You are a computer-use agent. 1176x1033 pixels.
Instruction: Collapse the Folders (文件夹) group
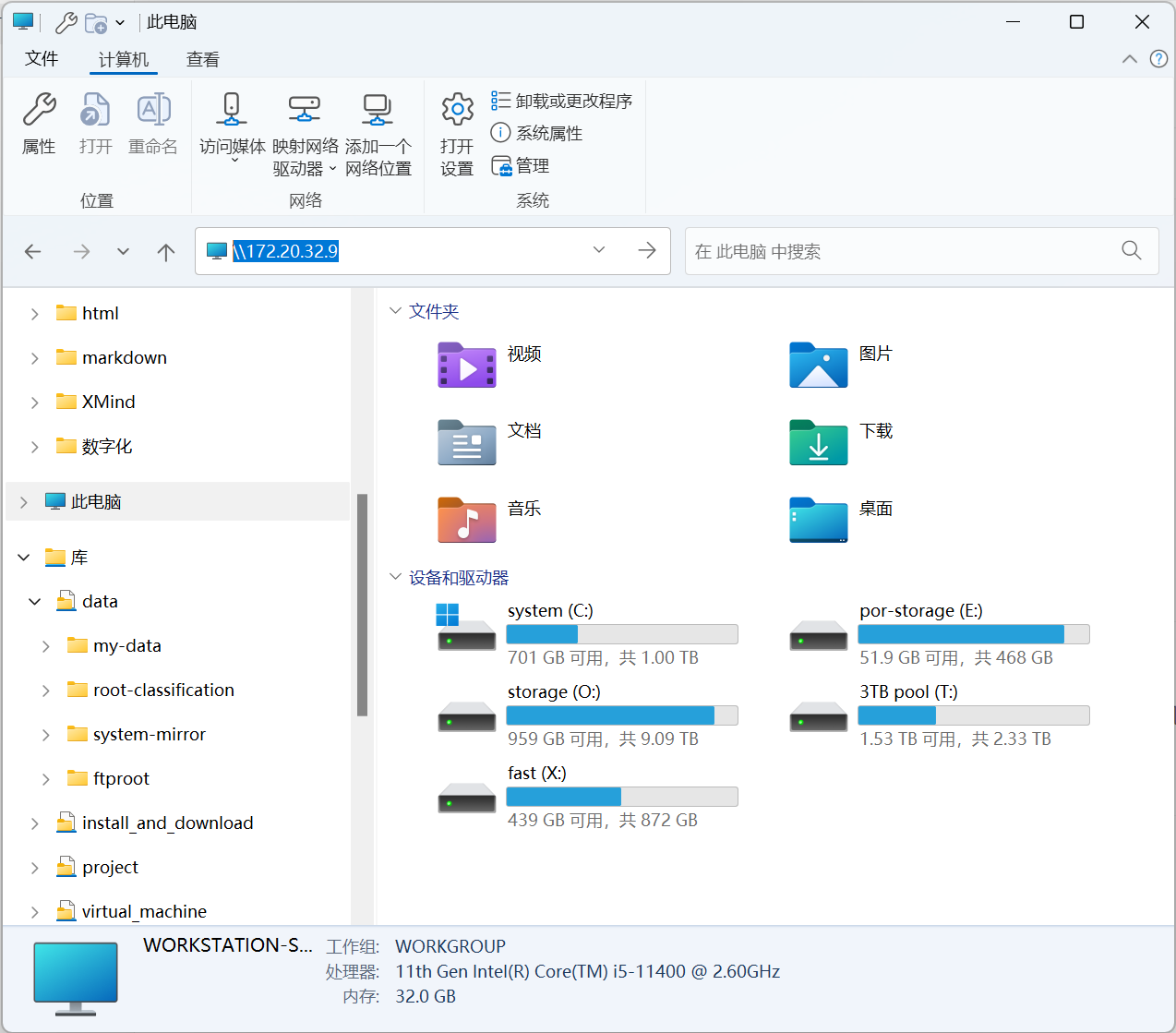coord(396,311)
